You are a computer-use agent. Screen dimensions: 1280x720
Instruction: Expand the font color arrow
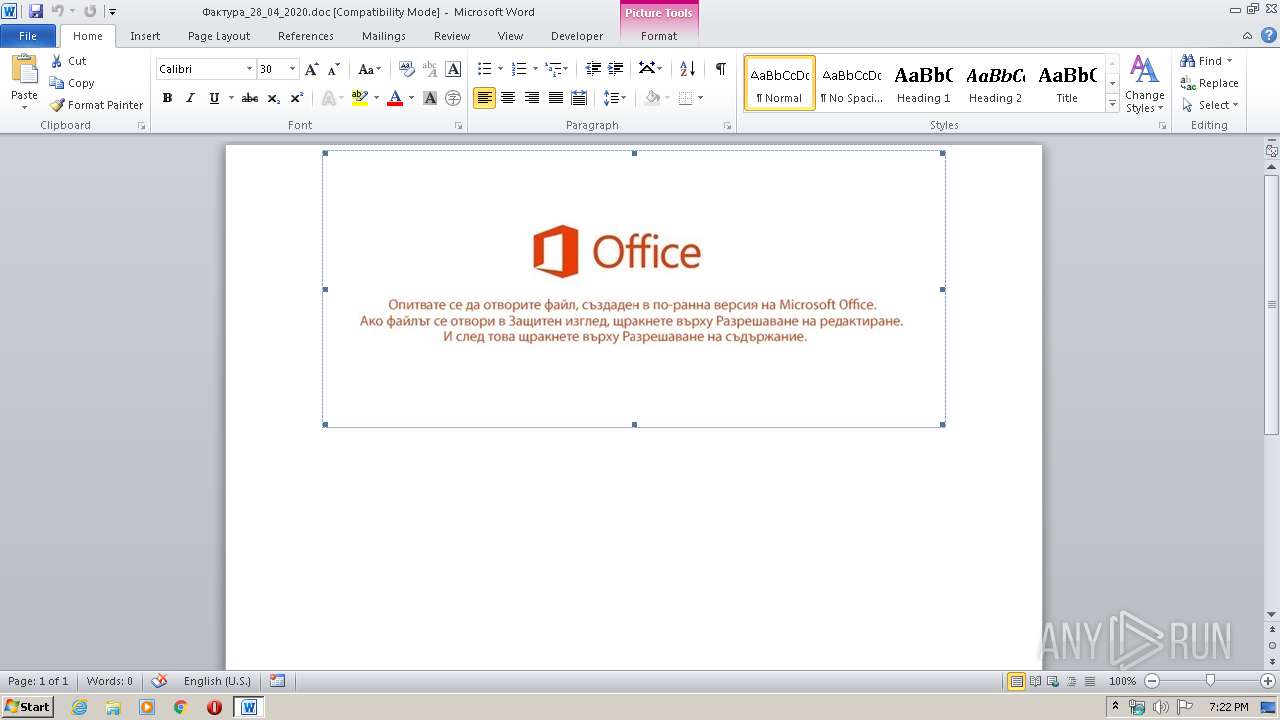click(411, 98)
